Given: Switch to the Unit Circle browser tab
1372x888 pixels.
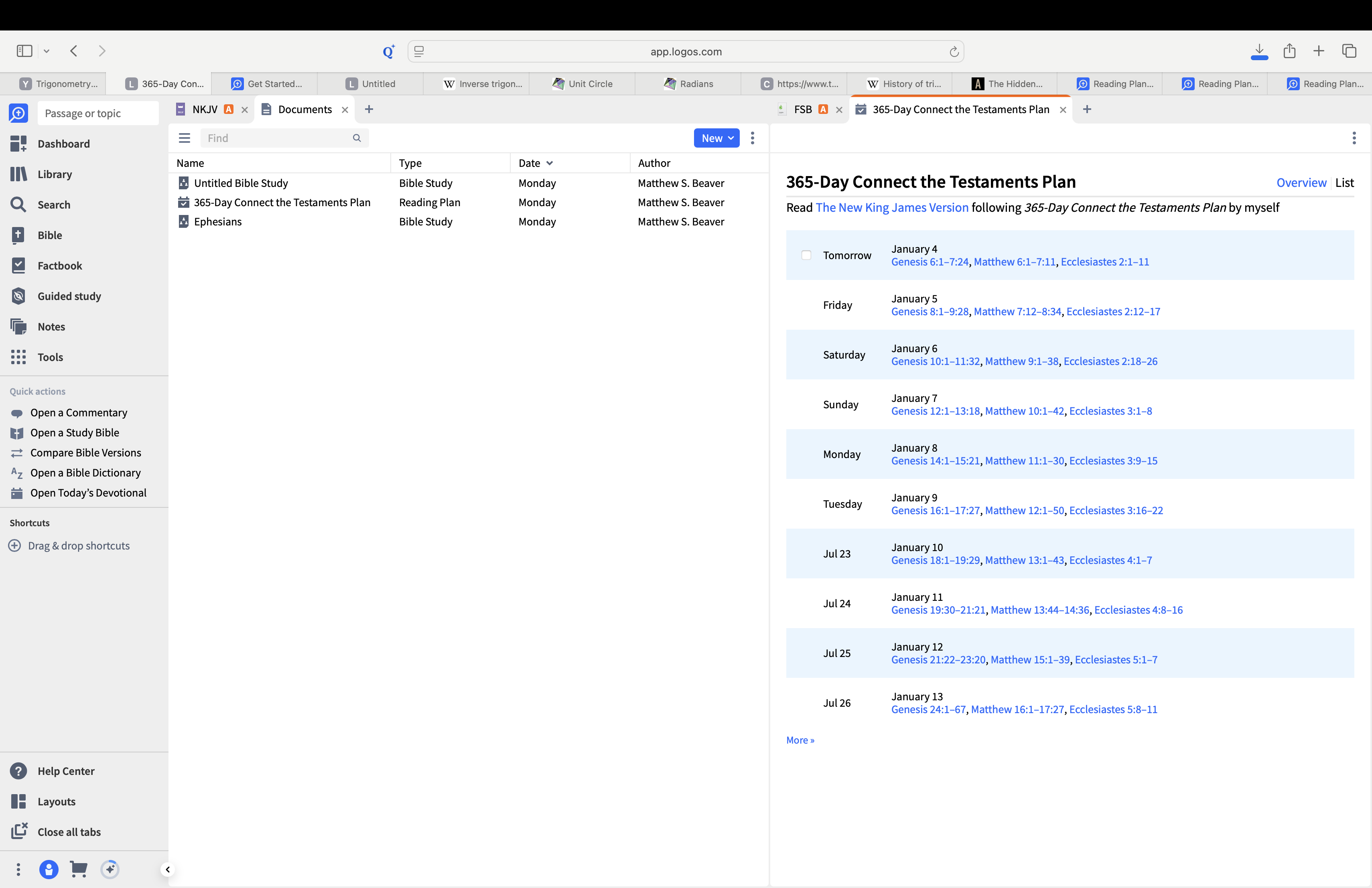Looking at the screenshot, I should click(x=582, y=83).
